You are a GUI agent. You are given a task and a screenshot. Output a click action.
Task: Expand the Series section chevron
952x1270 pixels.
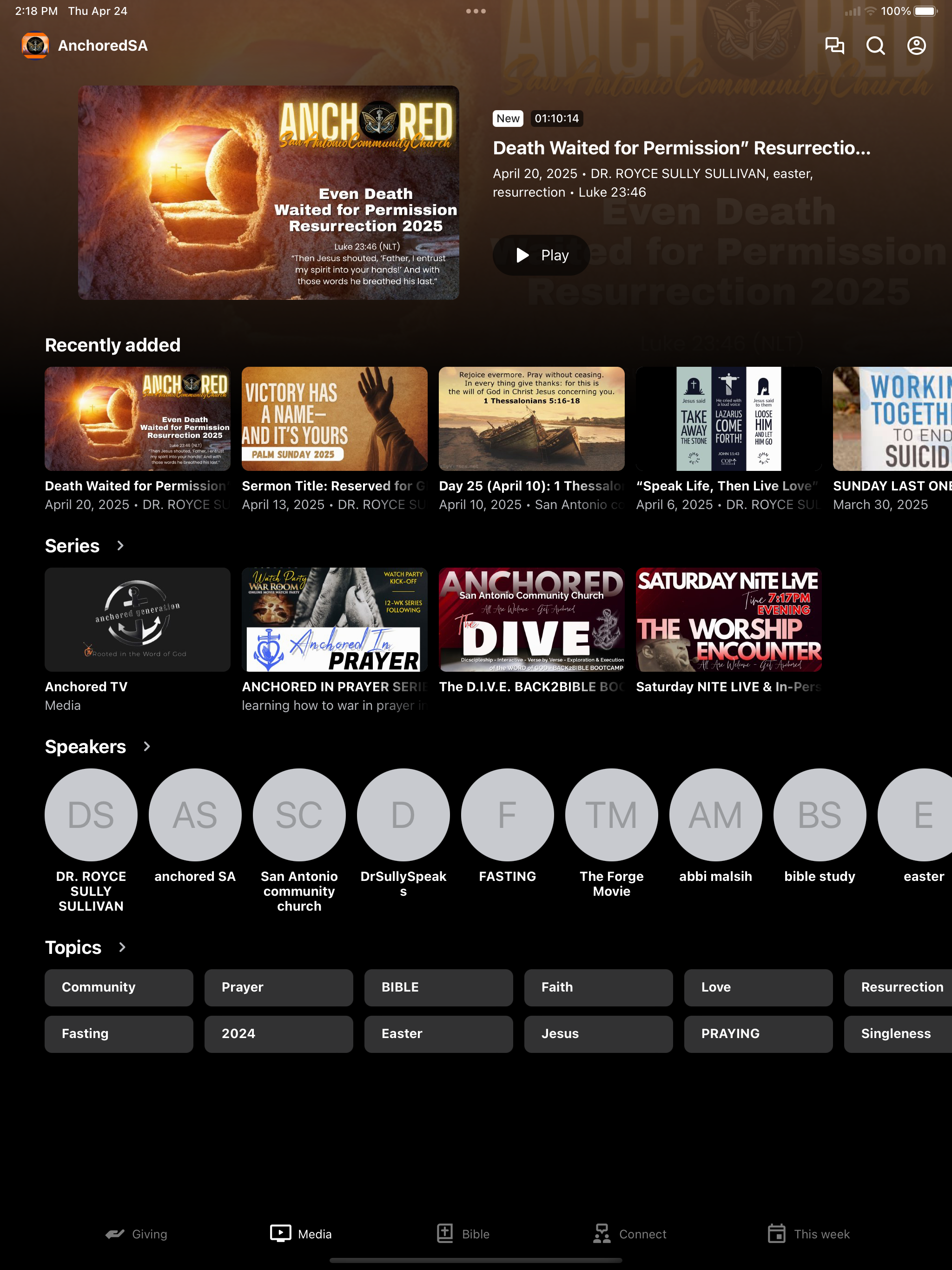pyautogui.click(x=120, y=545)
